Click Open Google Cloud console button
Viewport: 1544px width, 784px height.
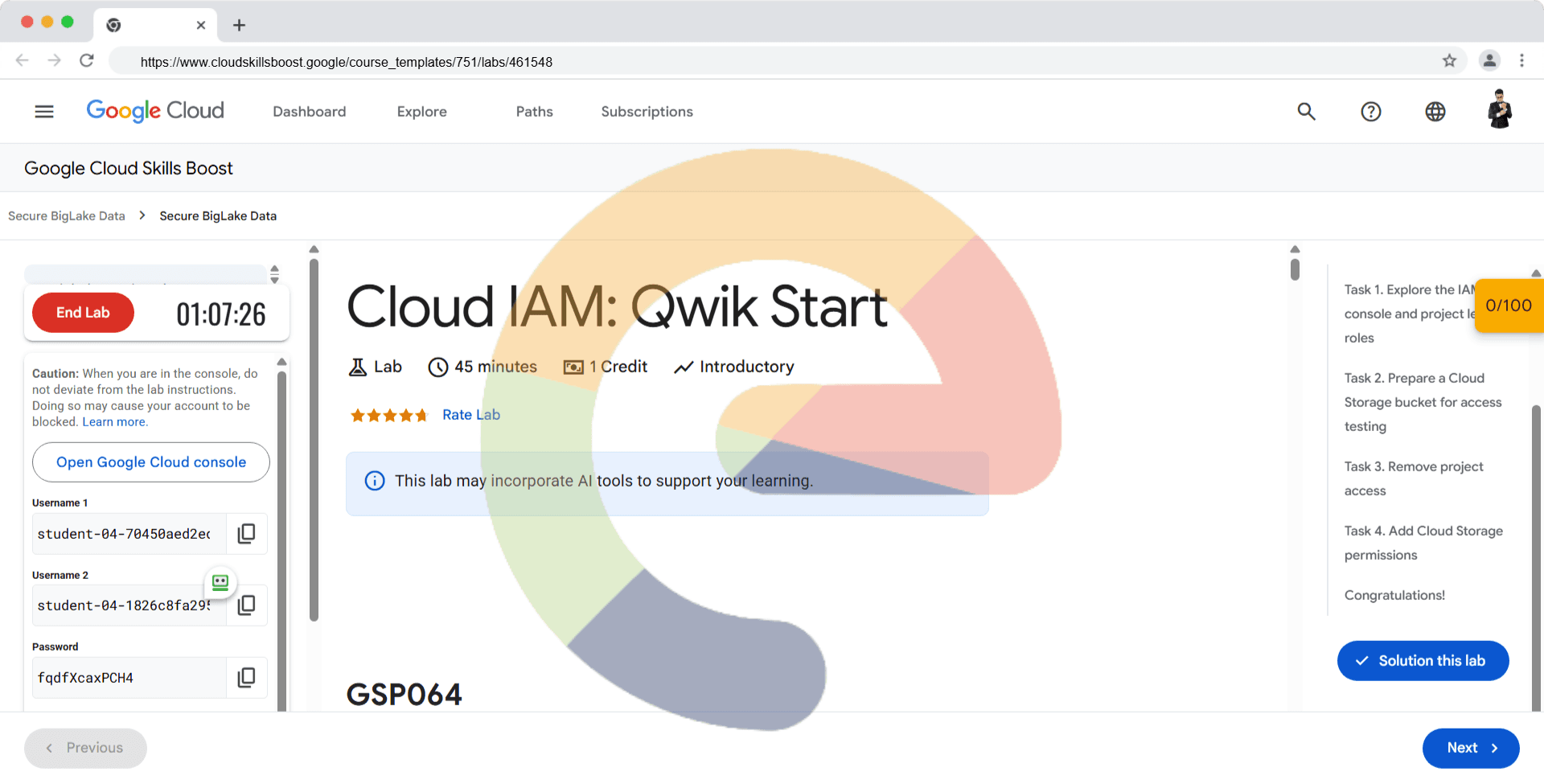click(x=151, y=462)
